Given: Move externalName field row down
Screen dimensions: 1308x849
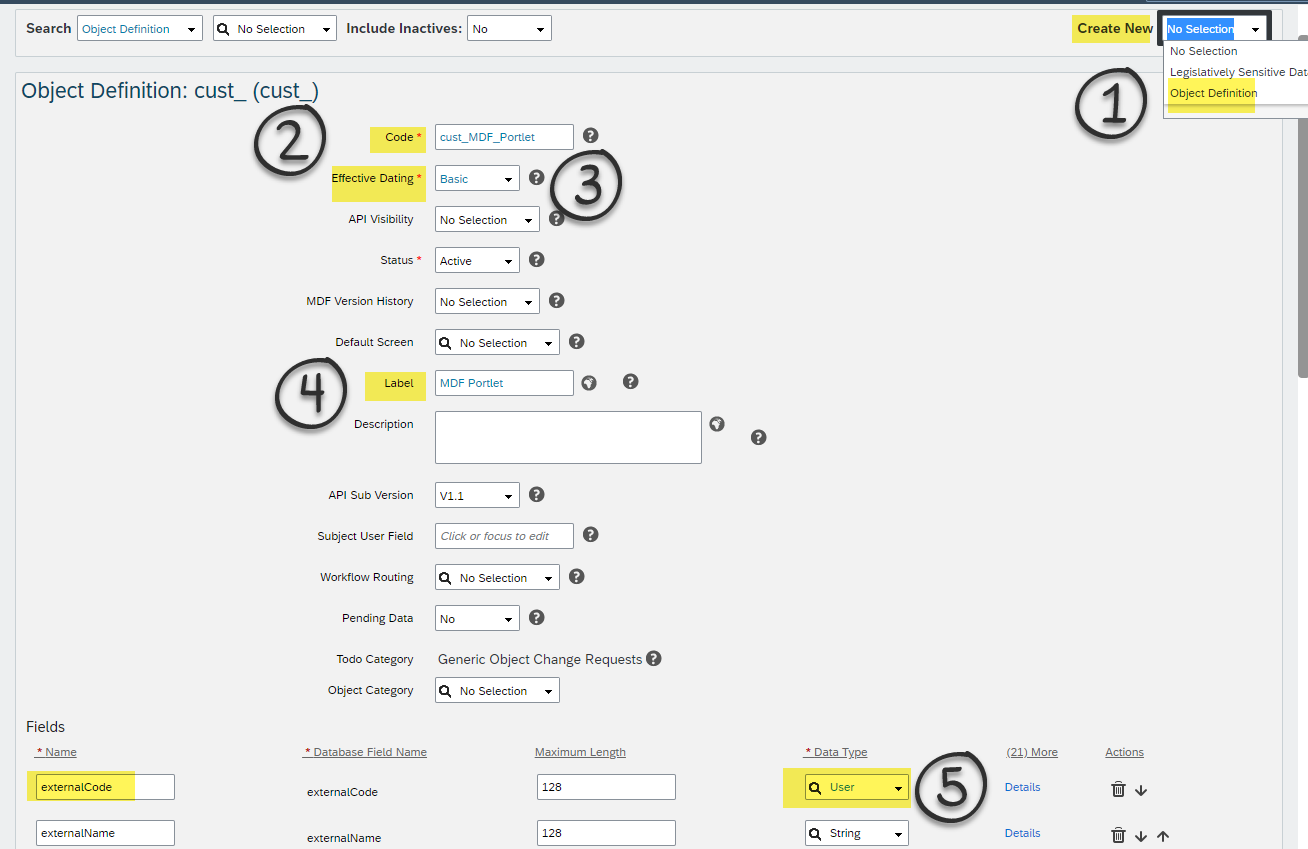Looking at the screenshot, I should pos(1141,836).
